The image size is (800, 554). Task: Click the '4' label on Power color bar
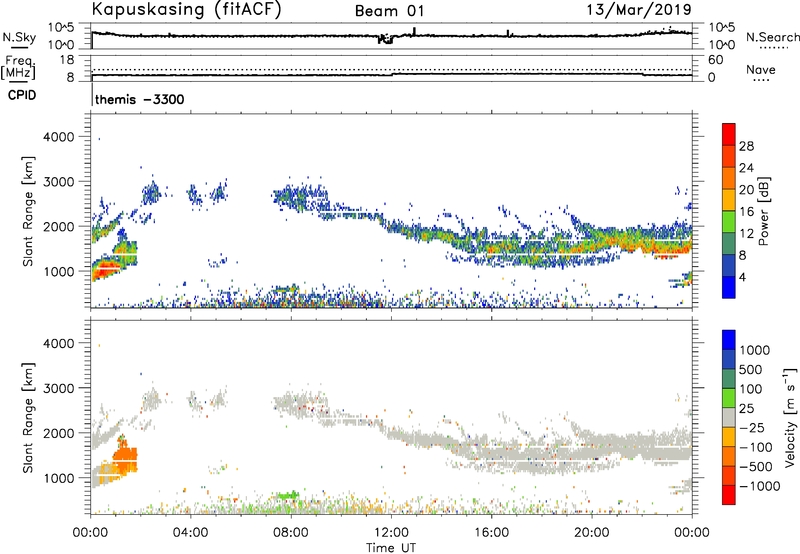(x=742, y=278)
